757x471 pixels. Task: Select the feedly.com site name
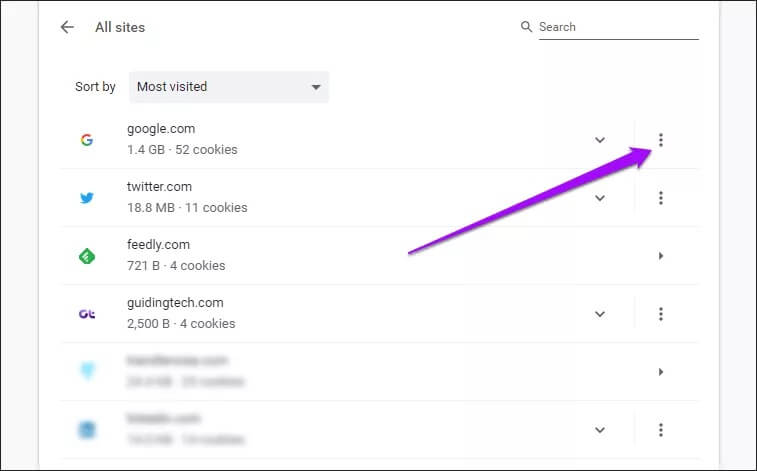(158, 245)
